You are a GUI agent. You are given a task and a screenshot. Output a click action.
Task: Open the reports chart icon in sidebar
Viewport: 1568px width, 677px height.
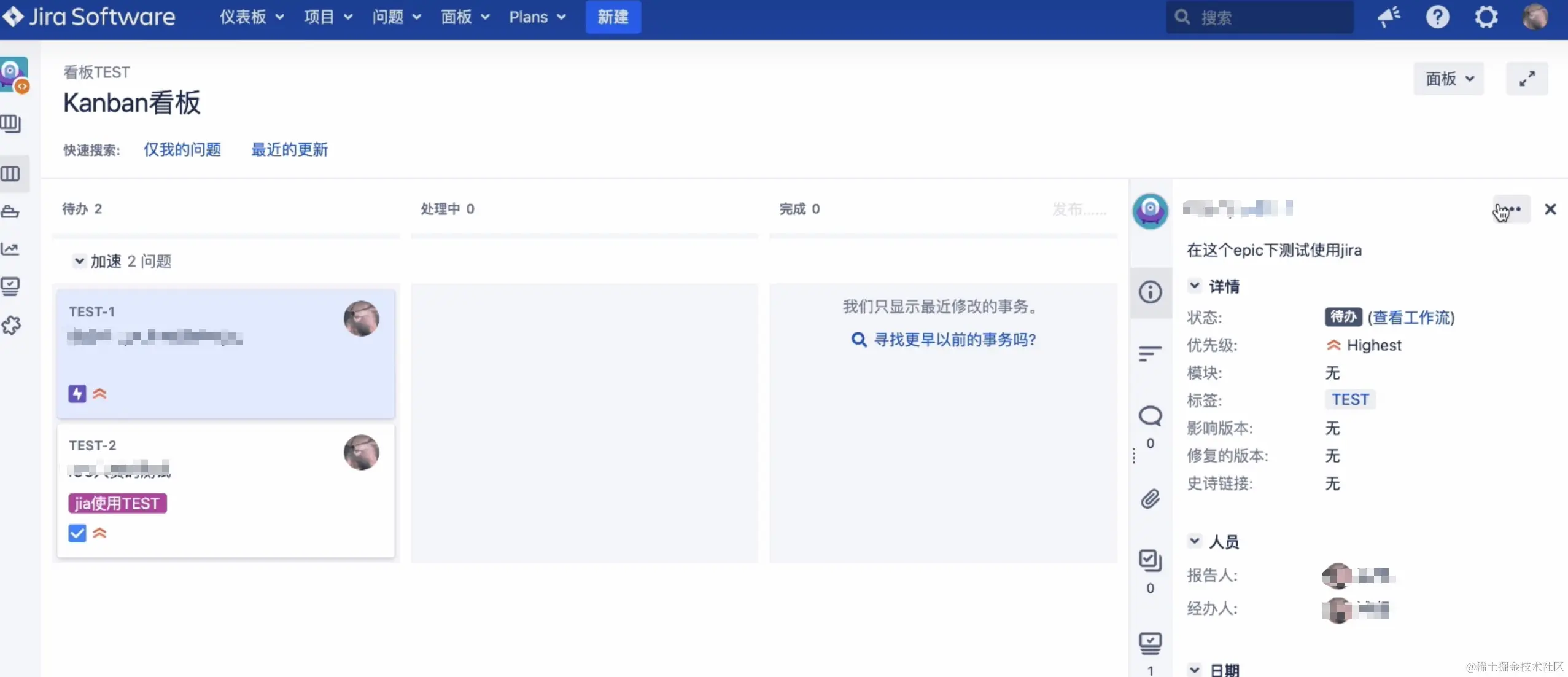[x=10, y=249]
